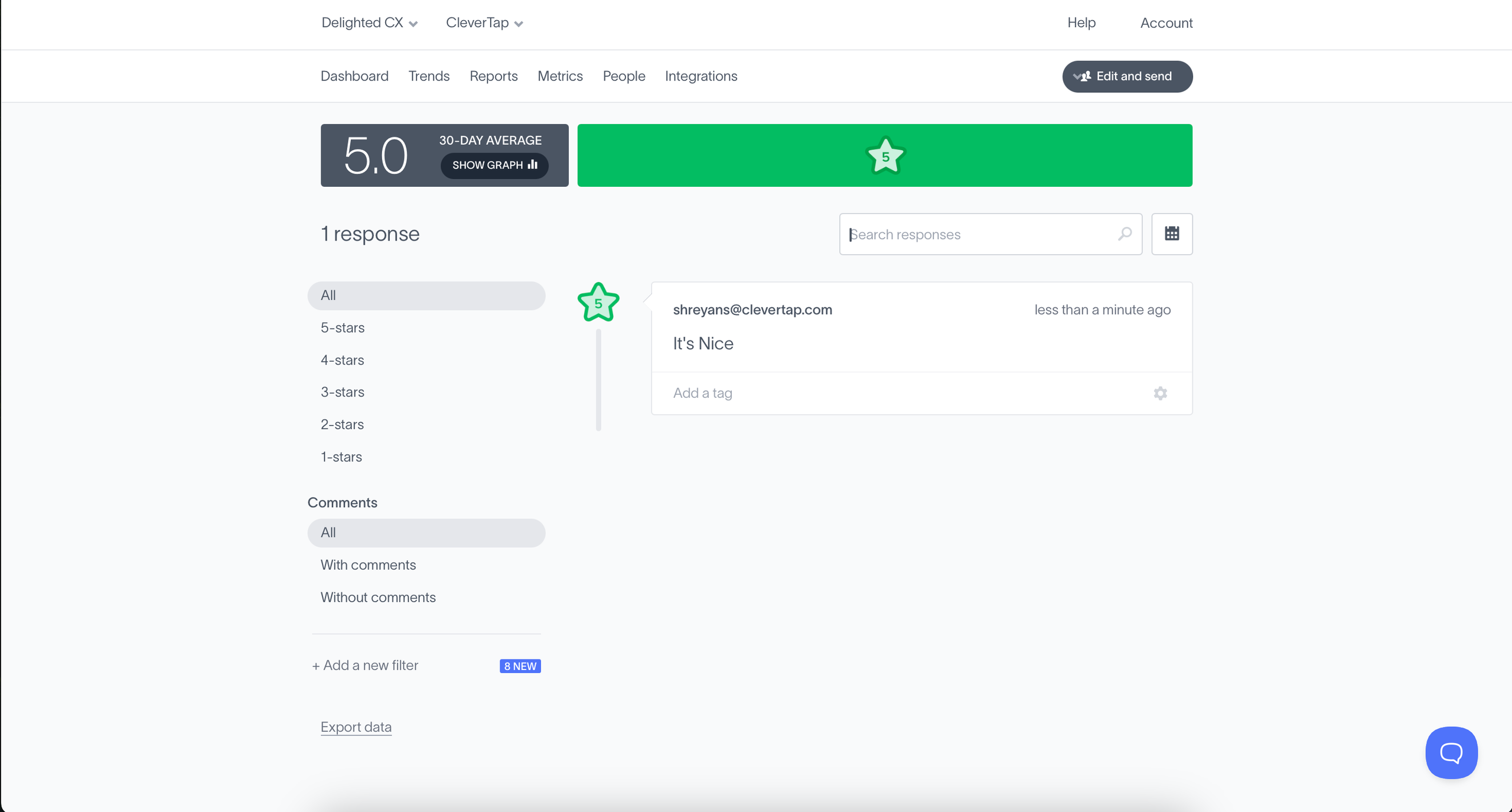
Task: Click the 5-star response rating icon
Action: 598,303
